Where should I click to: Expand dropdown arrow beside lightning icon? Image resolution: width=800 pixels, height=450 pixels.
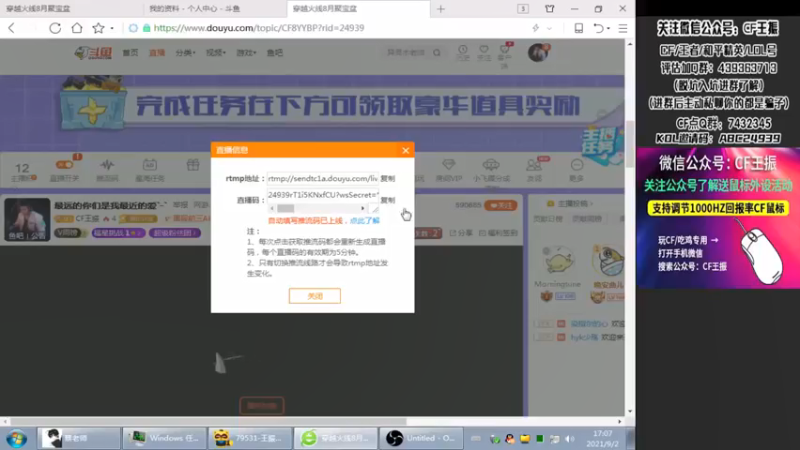coord(549,29)
